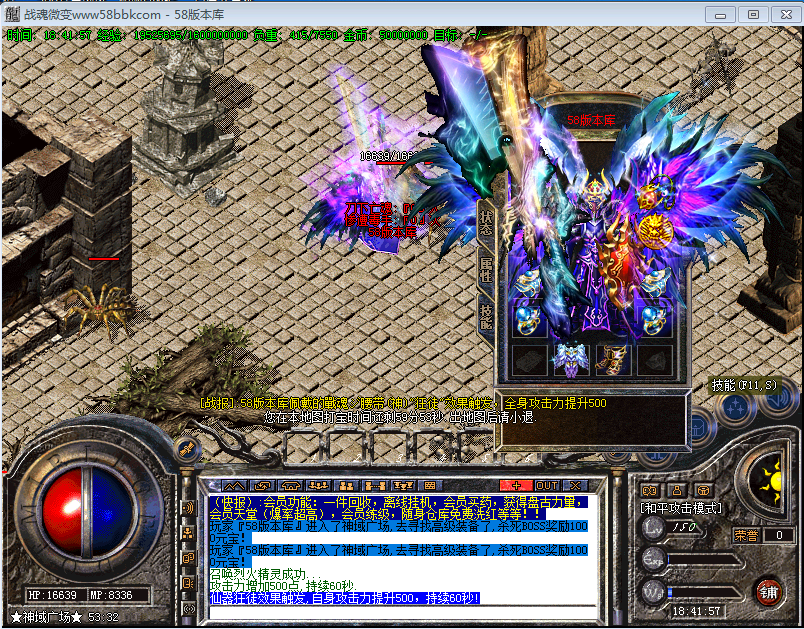This screenshot has height=629, width=804.
Task: Select the winged armor item in bottom row
Action: [571, 360]
